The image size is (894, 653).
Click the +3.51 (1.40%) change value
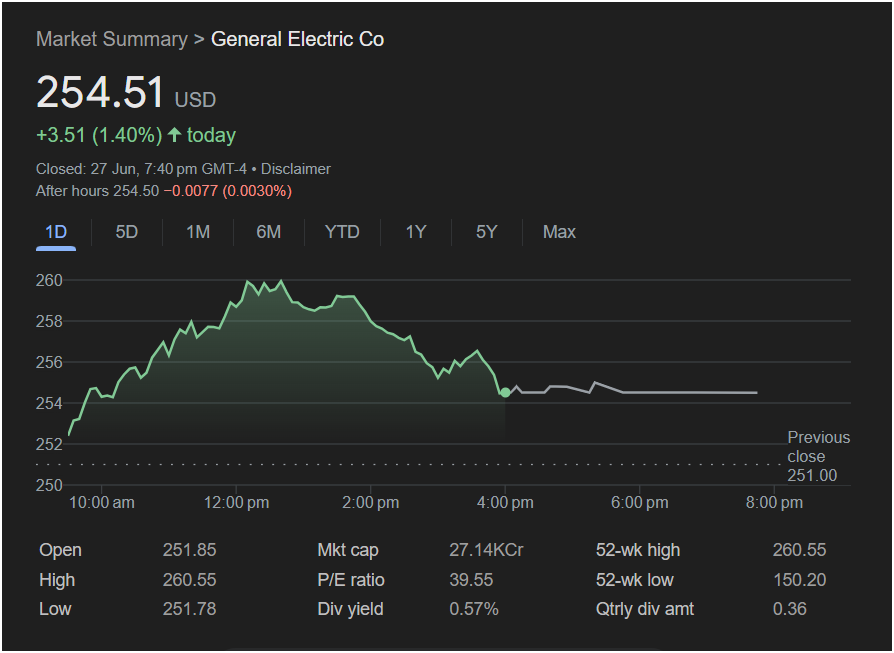pyautogui.click(x=99, y=135)
